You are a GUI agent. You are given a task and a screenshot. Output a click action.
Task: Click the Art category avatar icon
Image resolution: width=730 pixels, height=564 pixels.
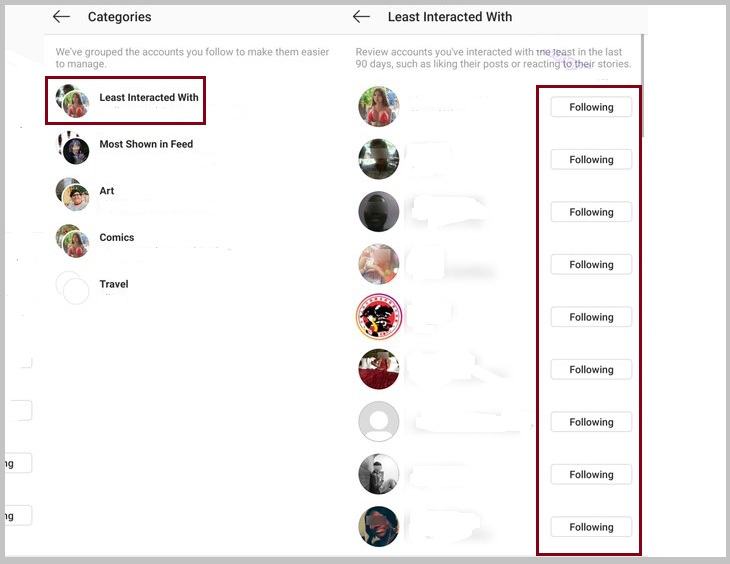73,194
